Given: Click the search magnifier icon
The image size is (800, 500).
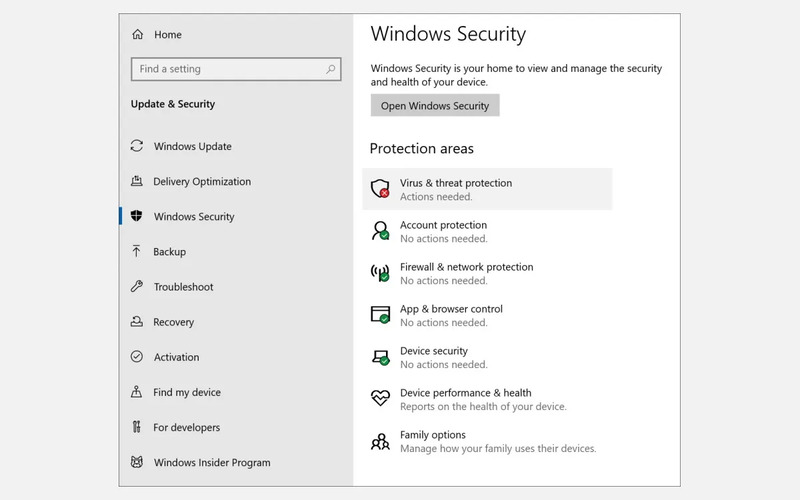Looking at the screenshot, I should [x=331, y=69].
